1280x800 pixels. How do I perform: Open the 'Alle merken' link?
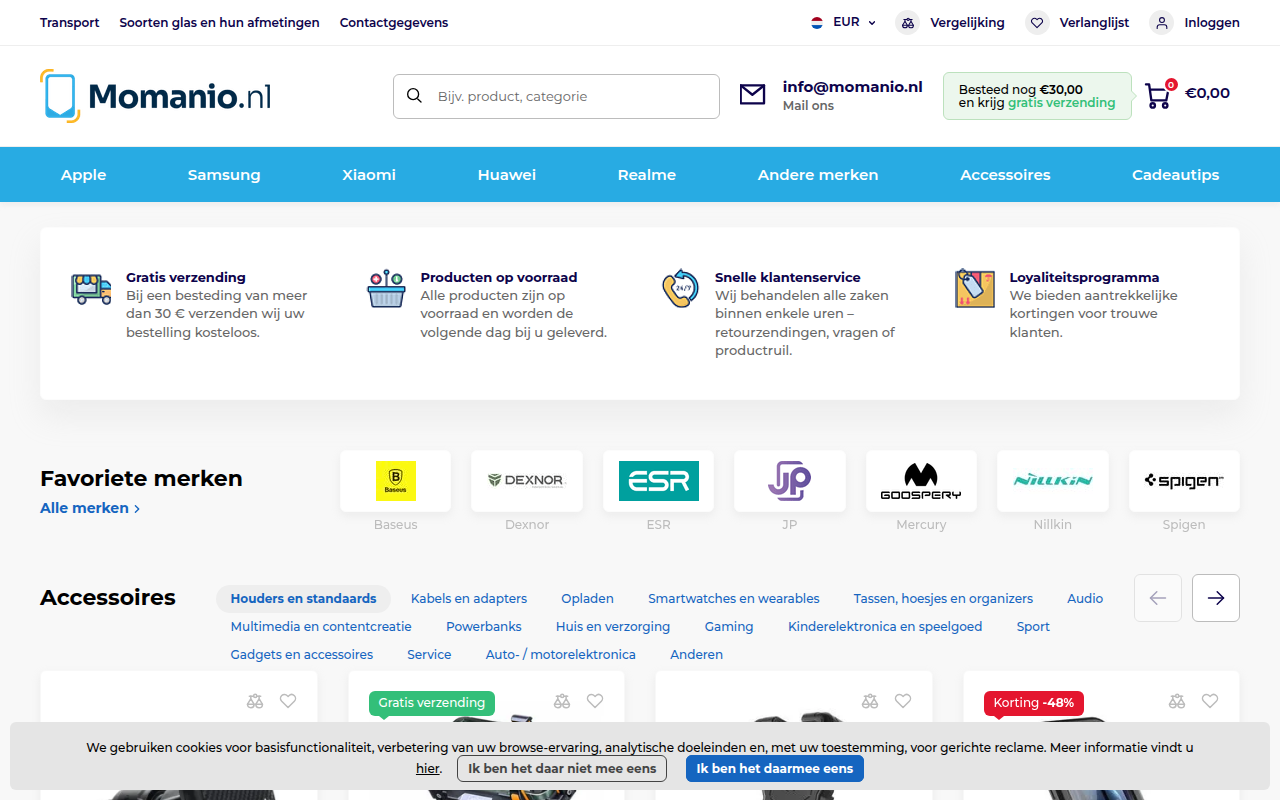point(90,508)
